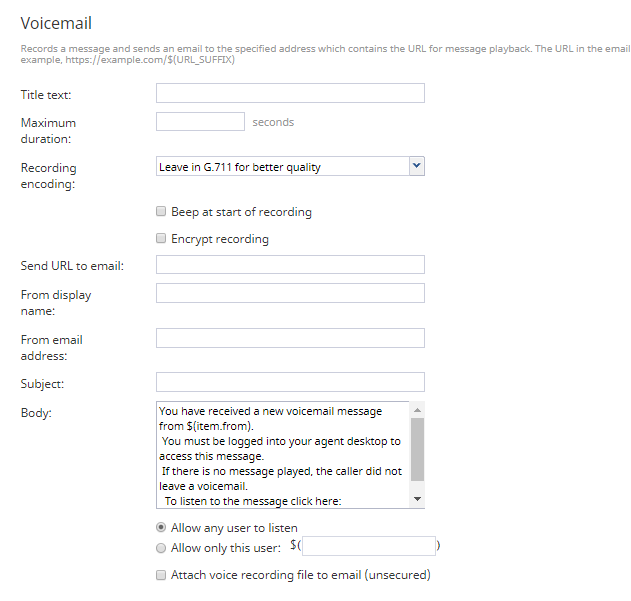Click the Body scrollbar down arrow
The height and width of the screenshot is (601, 631).
417,499
